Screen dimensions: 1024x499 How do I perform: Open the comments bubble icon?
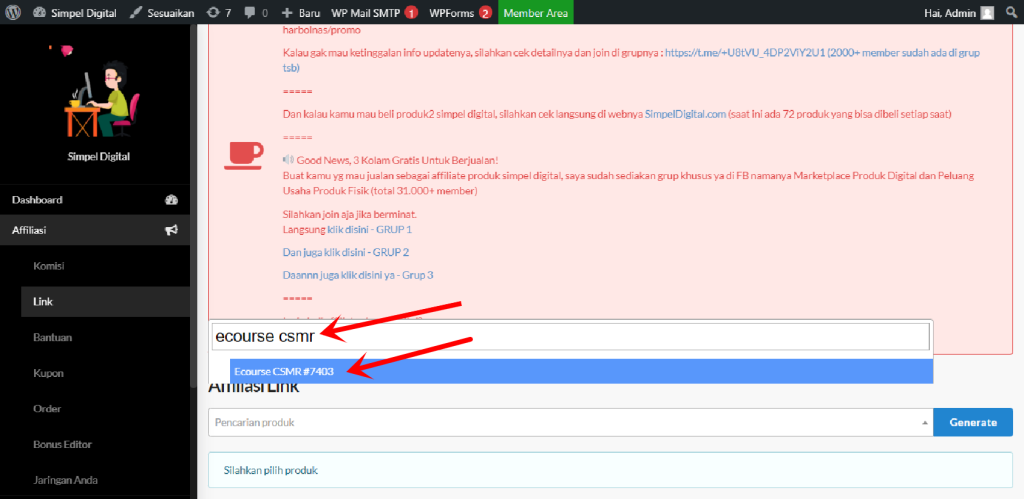pyautogui.click(x=249, y=12)
